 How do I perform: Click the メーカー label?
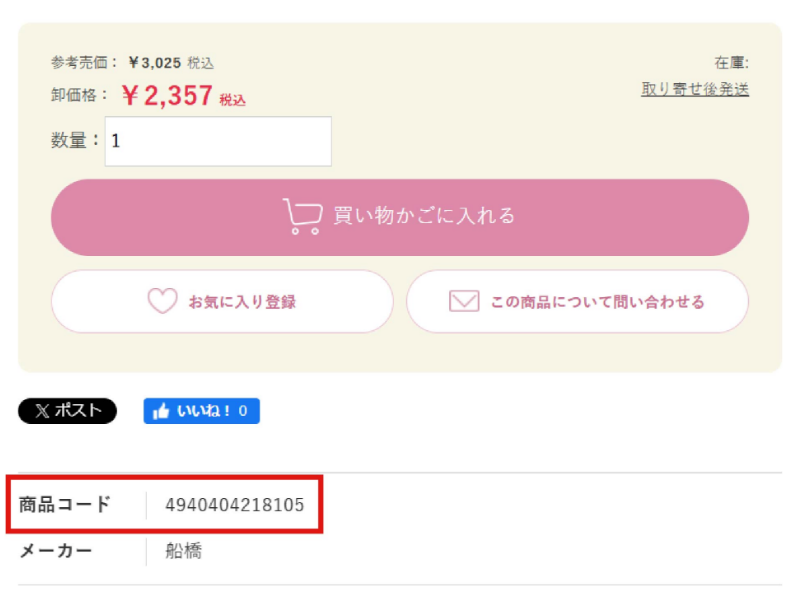[56, 550]
